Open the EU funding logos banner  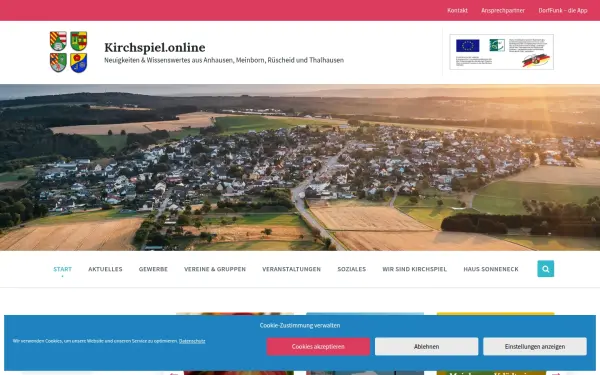coord(501,52)
